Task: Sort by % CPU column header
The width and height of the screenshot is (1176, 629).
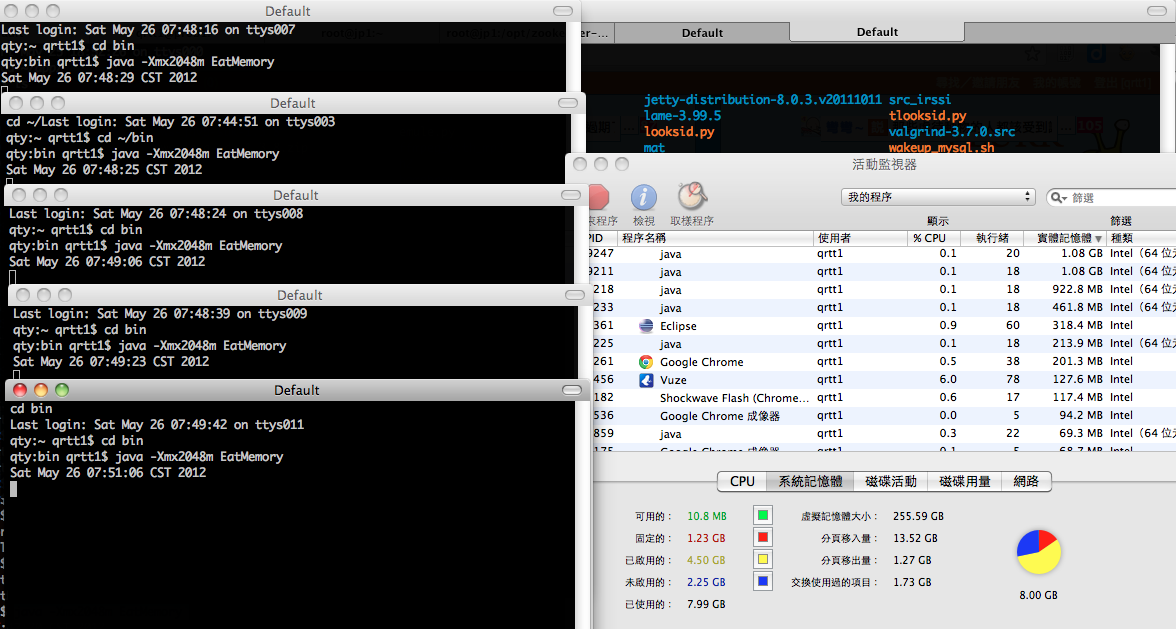Action: pyautogui.click(x=934, y=238)
